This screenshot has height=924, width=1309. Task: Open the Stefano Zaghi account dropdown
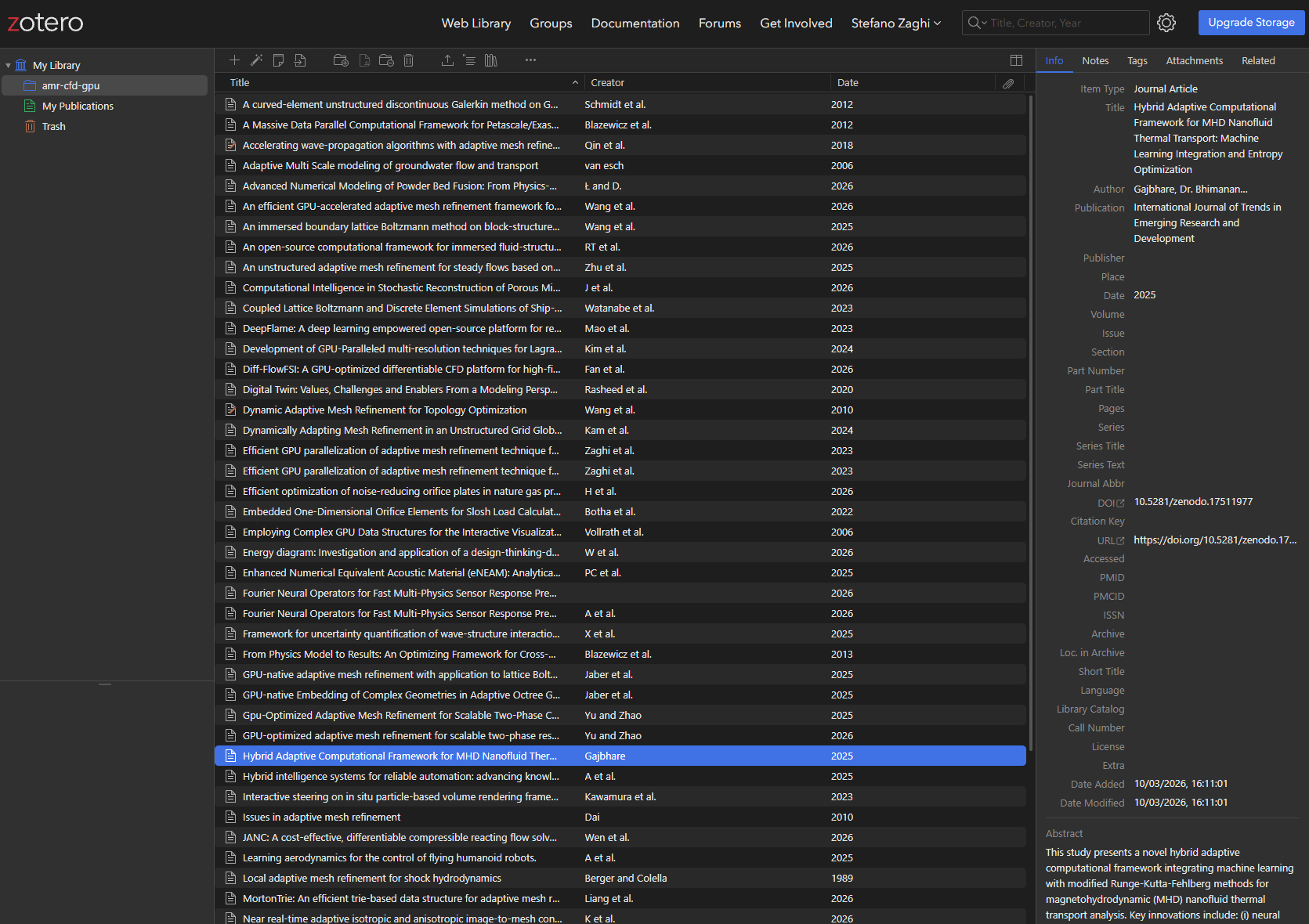pyautogui.click(x=895, y=23)
